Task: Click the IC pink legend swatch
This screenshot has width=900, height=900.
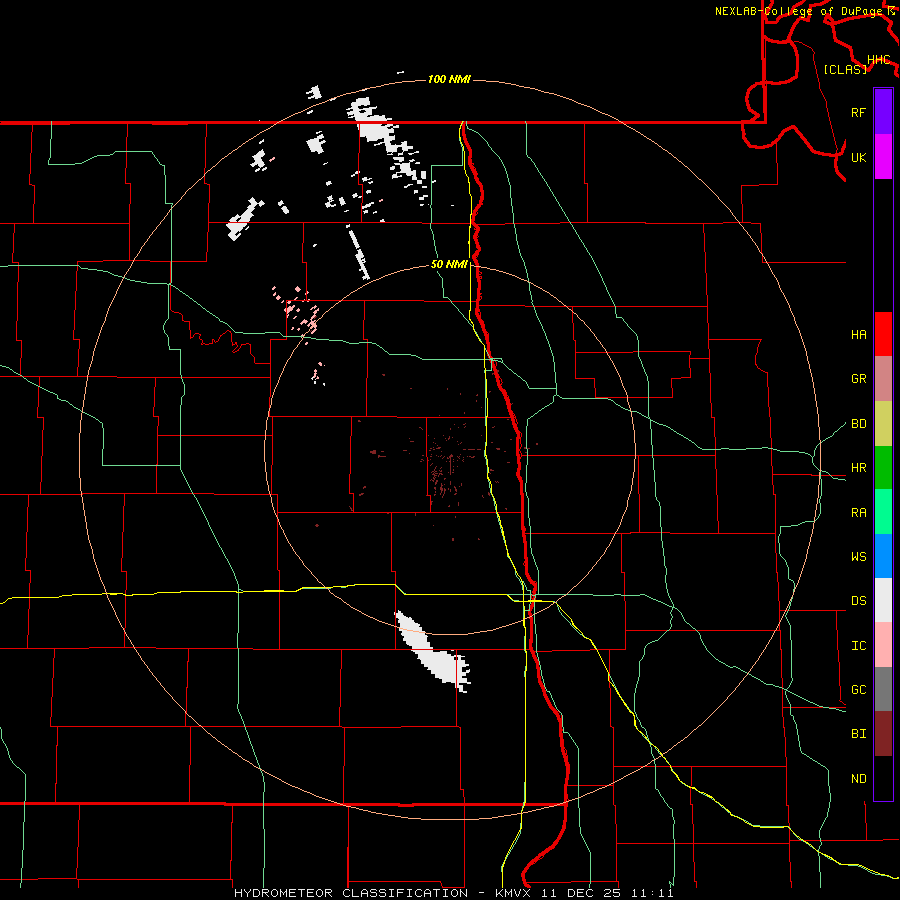Action: [x=883, y=645]
